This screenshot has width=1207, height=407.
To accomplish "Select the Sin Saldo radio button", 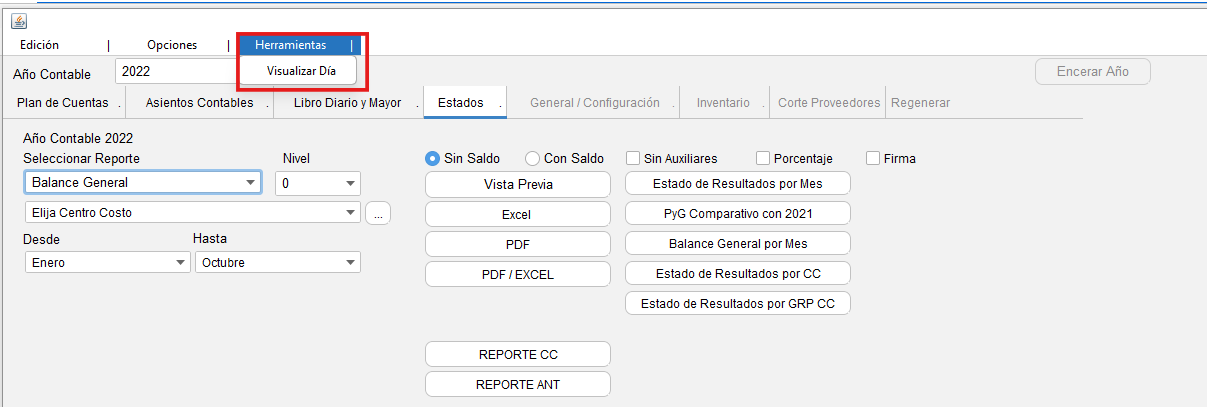I will tap(432, 158).
